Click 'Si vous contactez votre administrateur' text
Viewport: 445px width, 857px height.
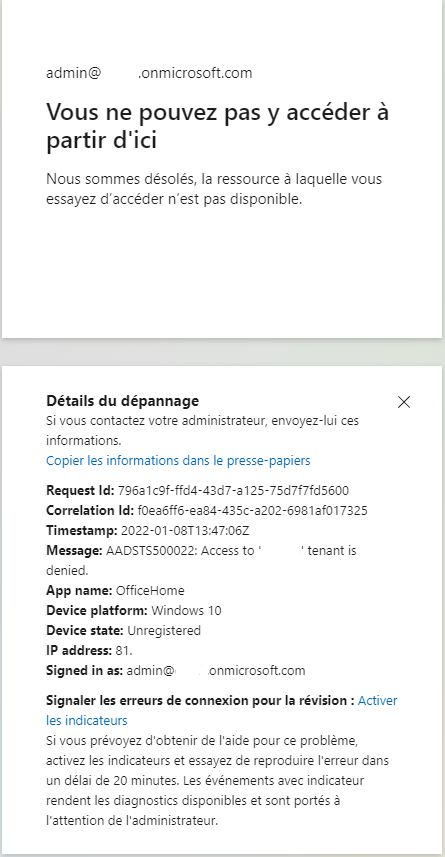pos(202,430)
